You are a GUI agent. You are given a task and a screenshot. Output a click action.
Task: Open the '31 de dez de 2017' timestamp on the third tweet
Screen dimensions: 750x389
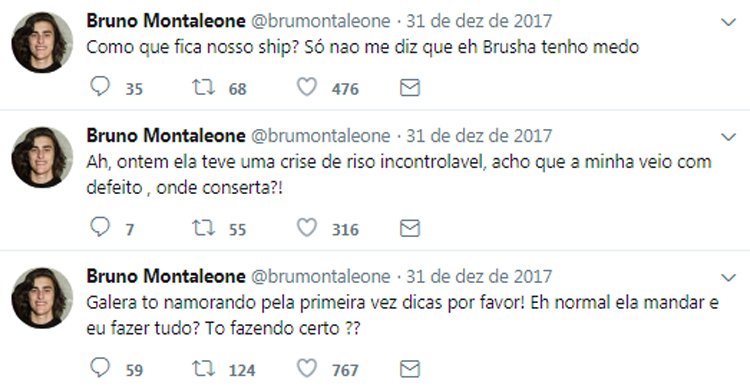(479, 277)
